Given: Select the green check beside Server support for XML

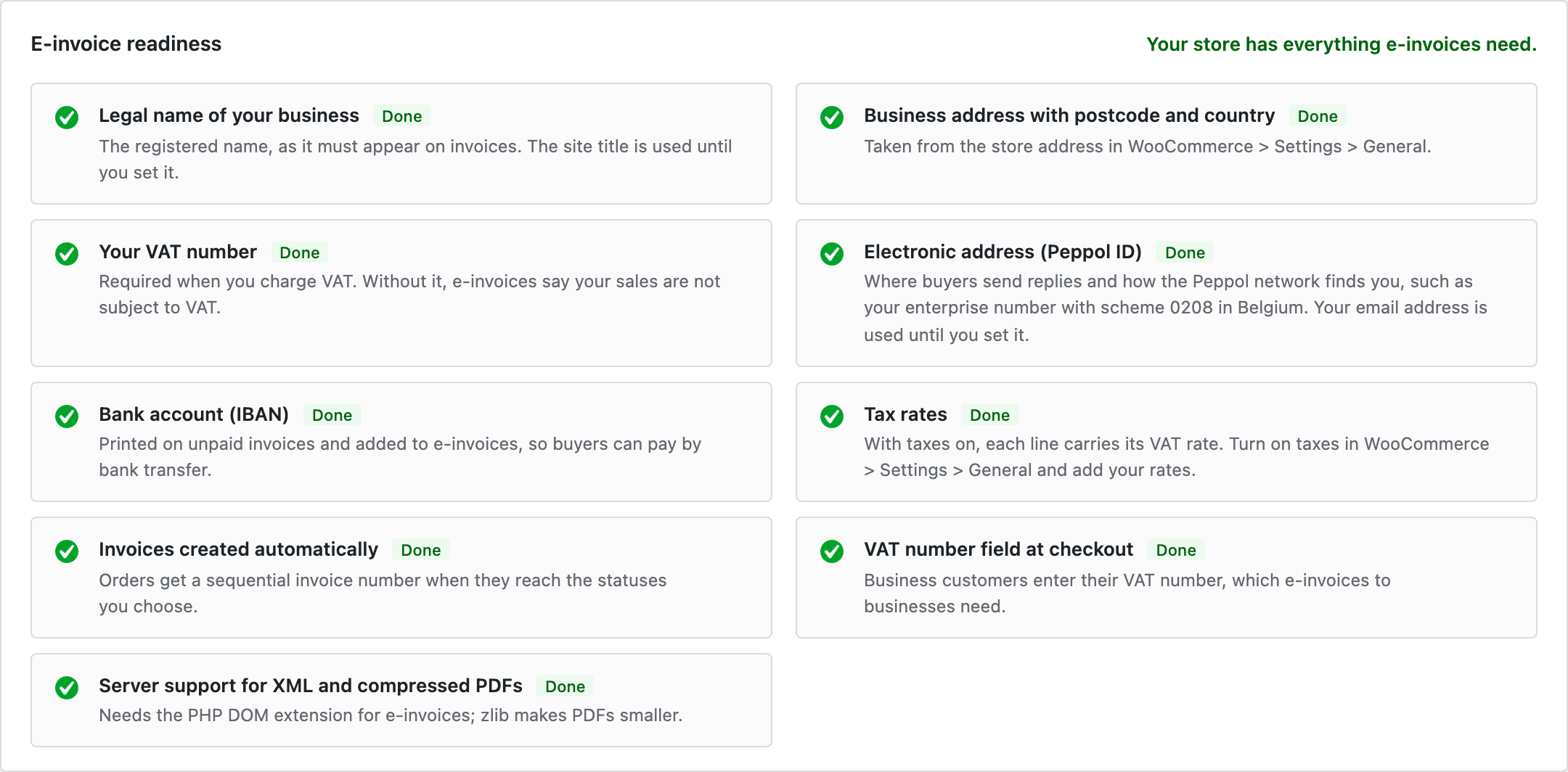Looking at the screenshot, I should click(67, 687).
